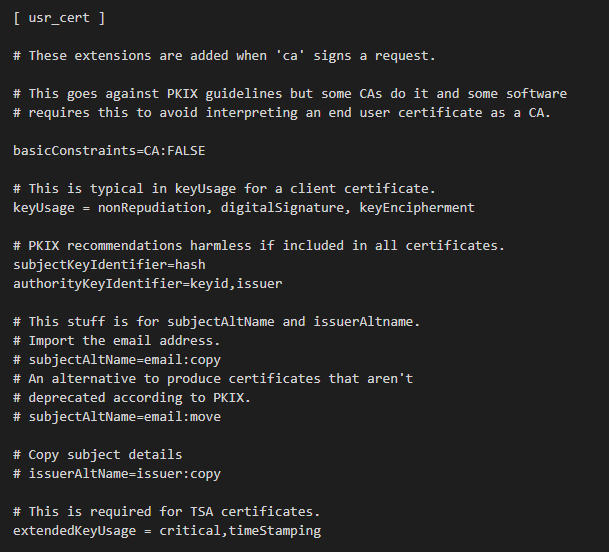Click the word keyEncipherment
This screenshot has width=609, height=552.
tap(417, 208)
